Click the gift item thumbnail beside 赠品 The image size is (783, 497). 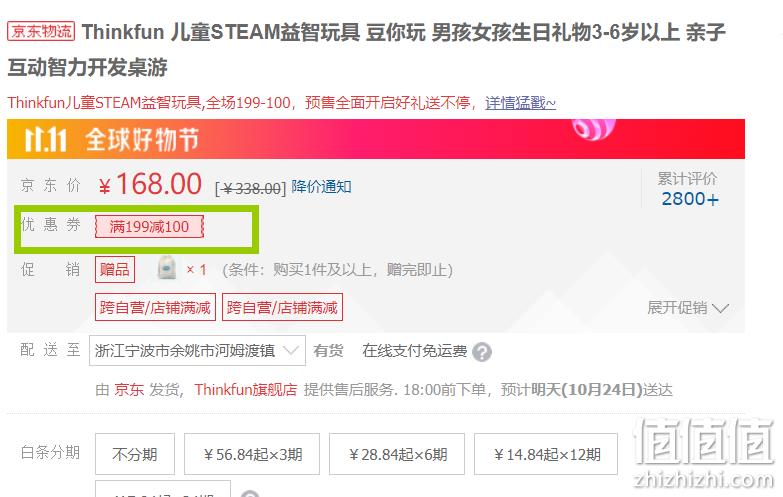[x=167, y=268]
